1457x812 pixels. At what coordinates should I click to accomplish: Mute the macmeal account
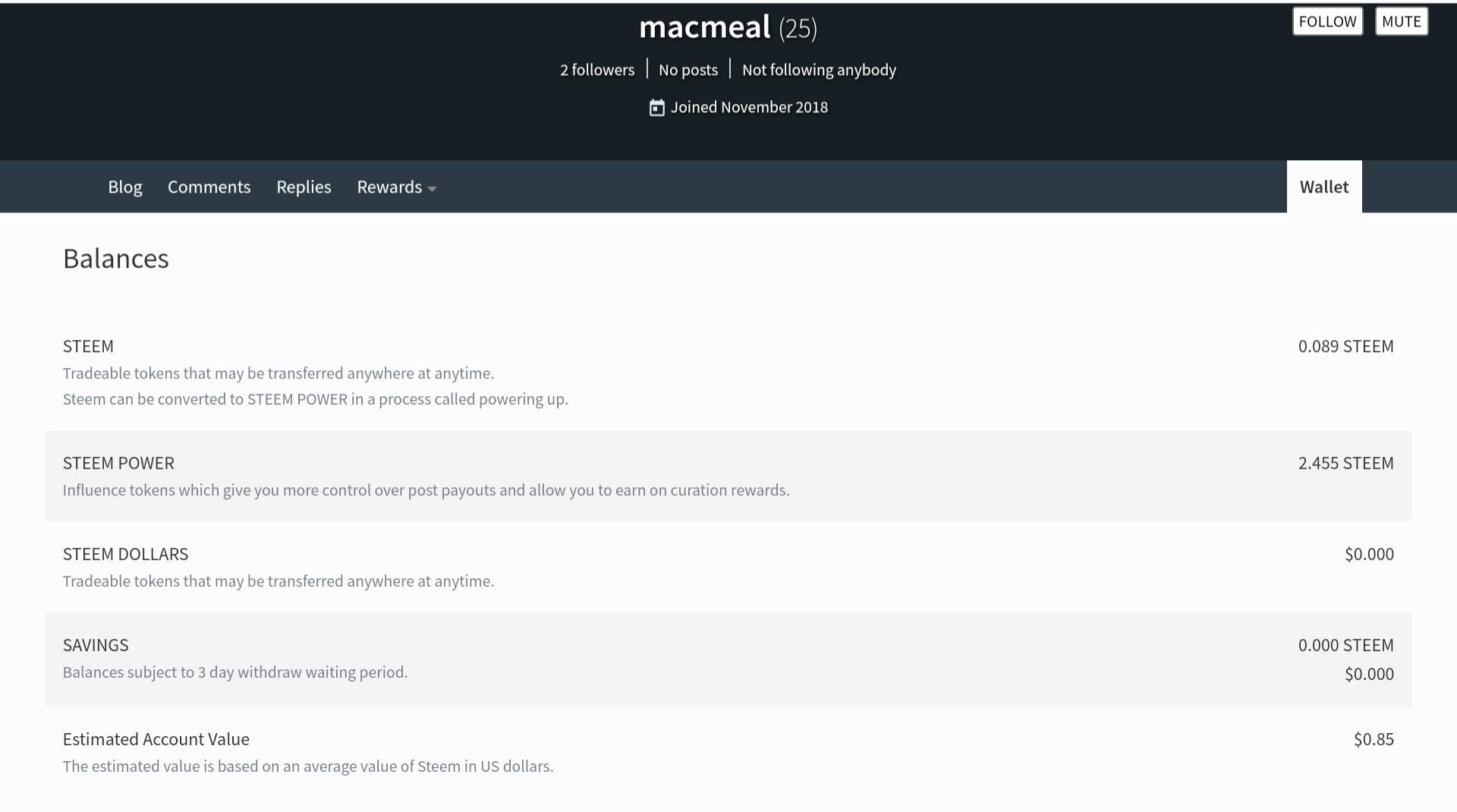[1401, 21]
